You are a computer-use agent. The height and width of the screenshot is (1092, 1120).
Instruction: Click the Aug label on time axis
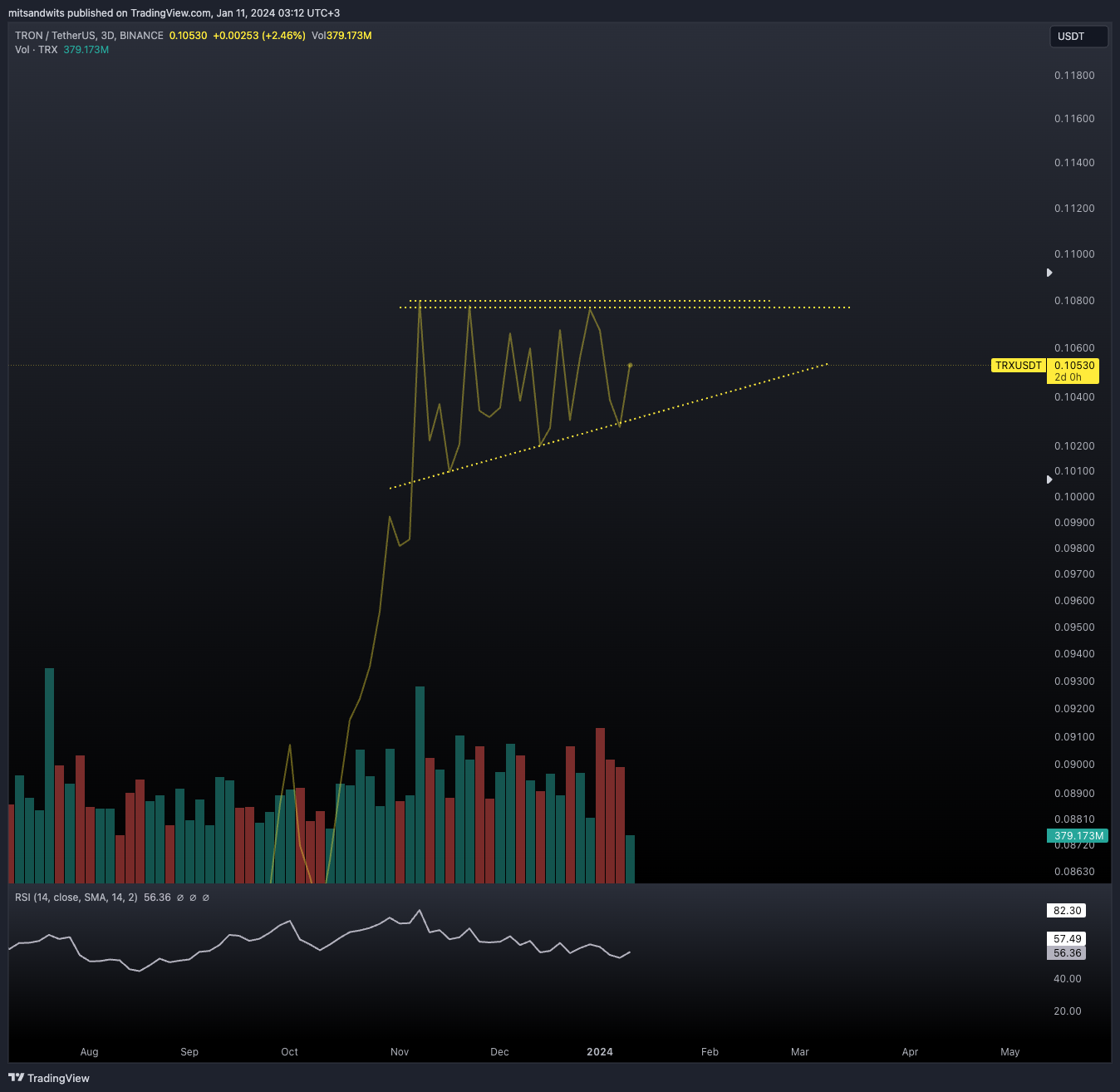[89, 1052]
